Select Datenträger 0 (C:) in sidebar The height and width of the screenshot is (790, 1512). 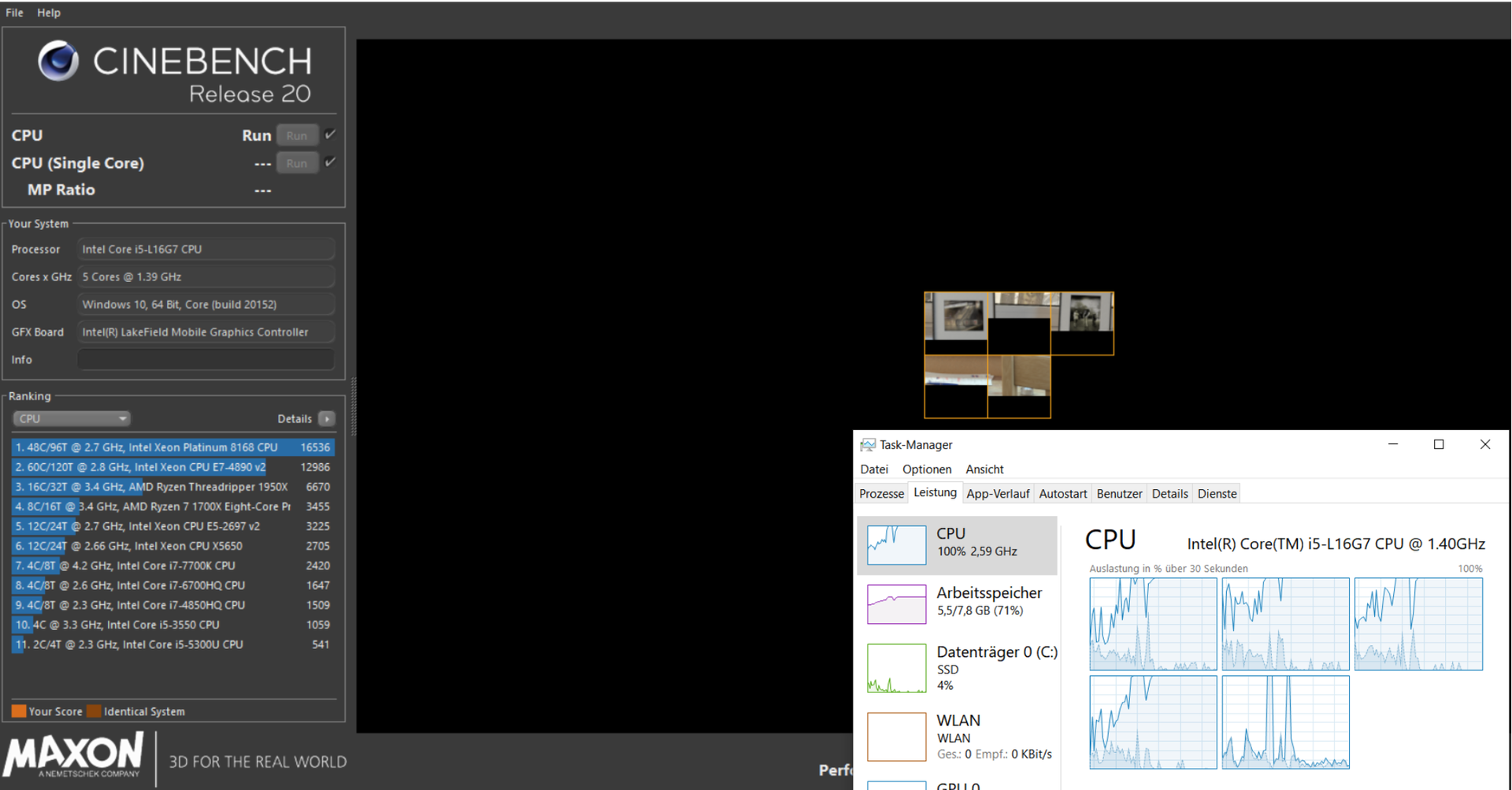[x=957, y=668]
